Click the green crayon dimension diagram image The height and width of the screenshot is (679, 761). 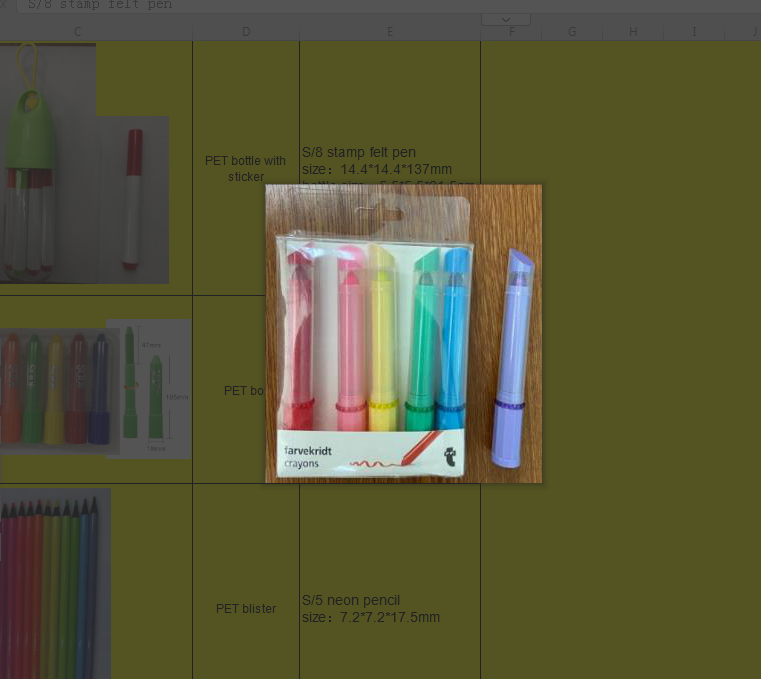(x=149, y=389)
